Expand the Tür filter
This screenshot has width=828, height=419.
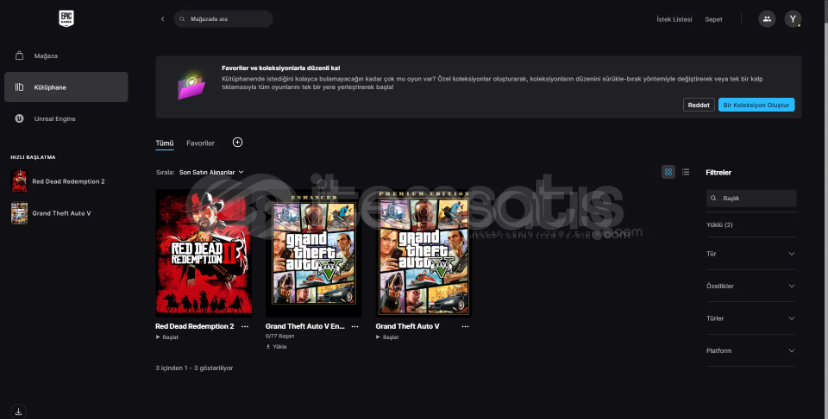[750, 254]
